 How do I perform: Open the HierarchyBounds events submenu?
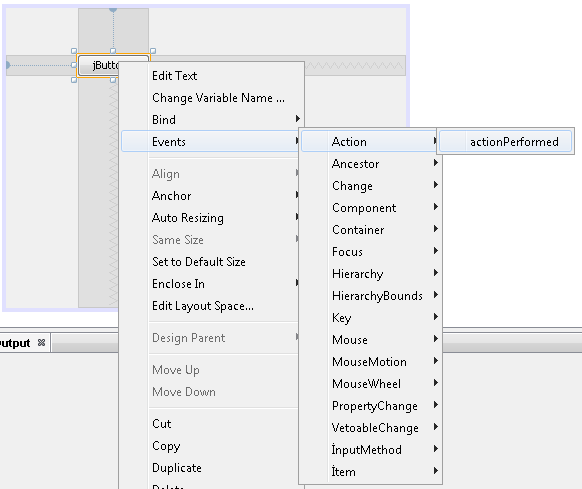point(370,296)
